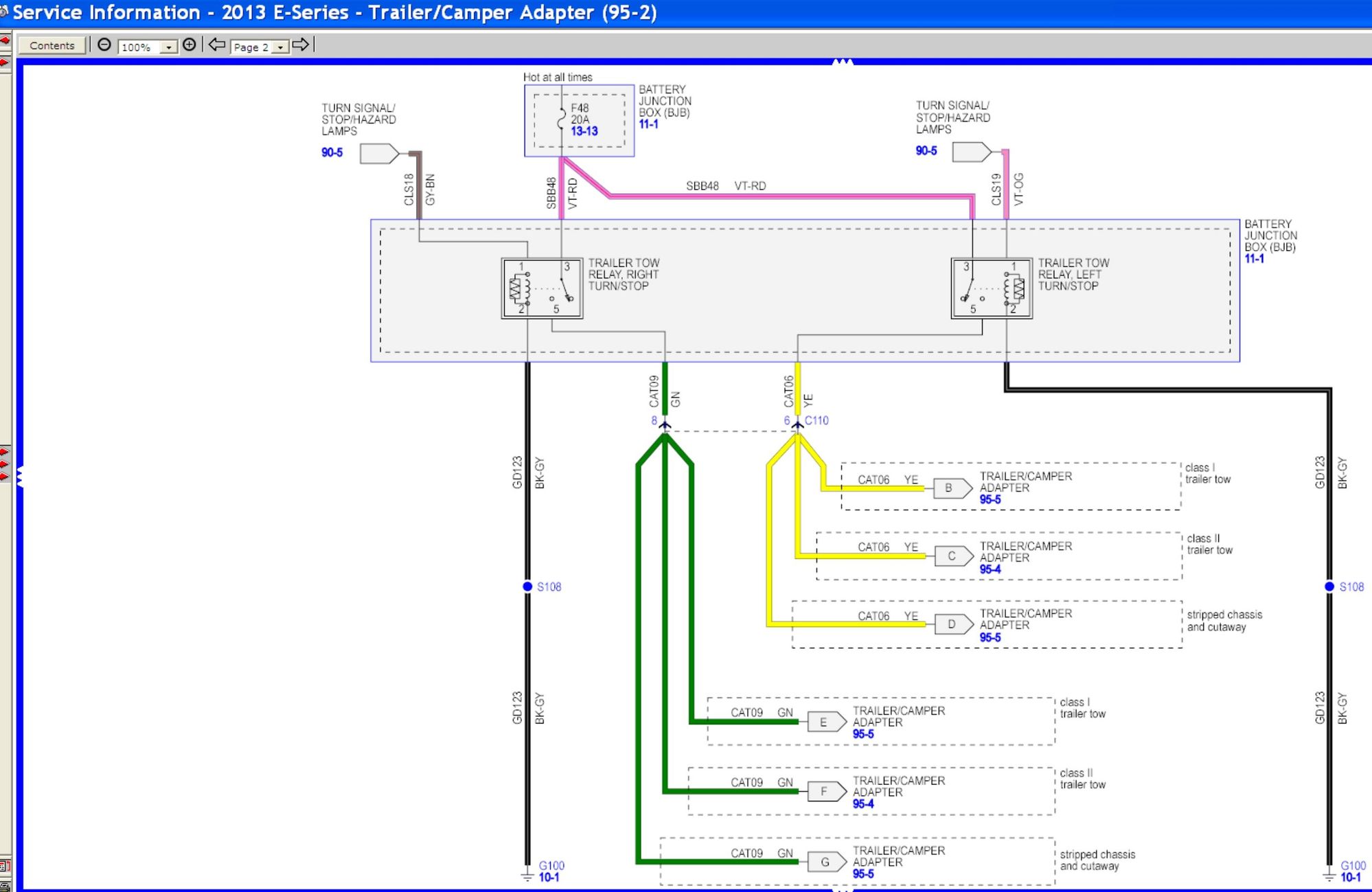Click the connector D off-page arrow symbol

coord(954,624)
